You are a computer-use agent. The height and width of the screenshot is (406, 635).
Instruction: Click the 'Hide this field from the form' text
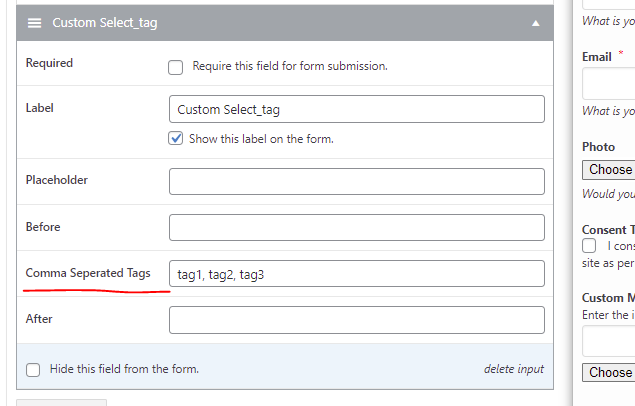tap(124, 369)
